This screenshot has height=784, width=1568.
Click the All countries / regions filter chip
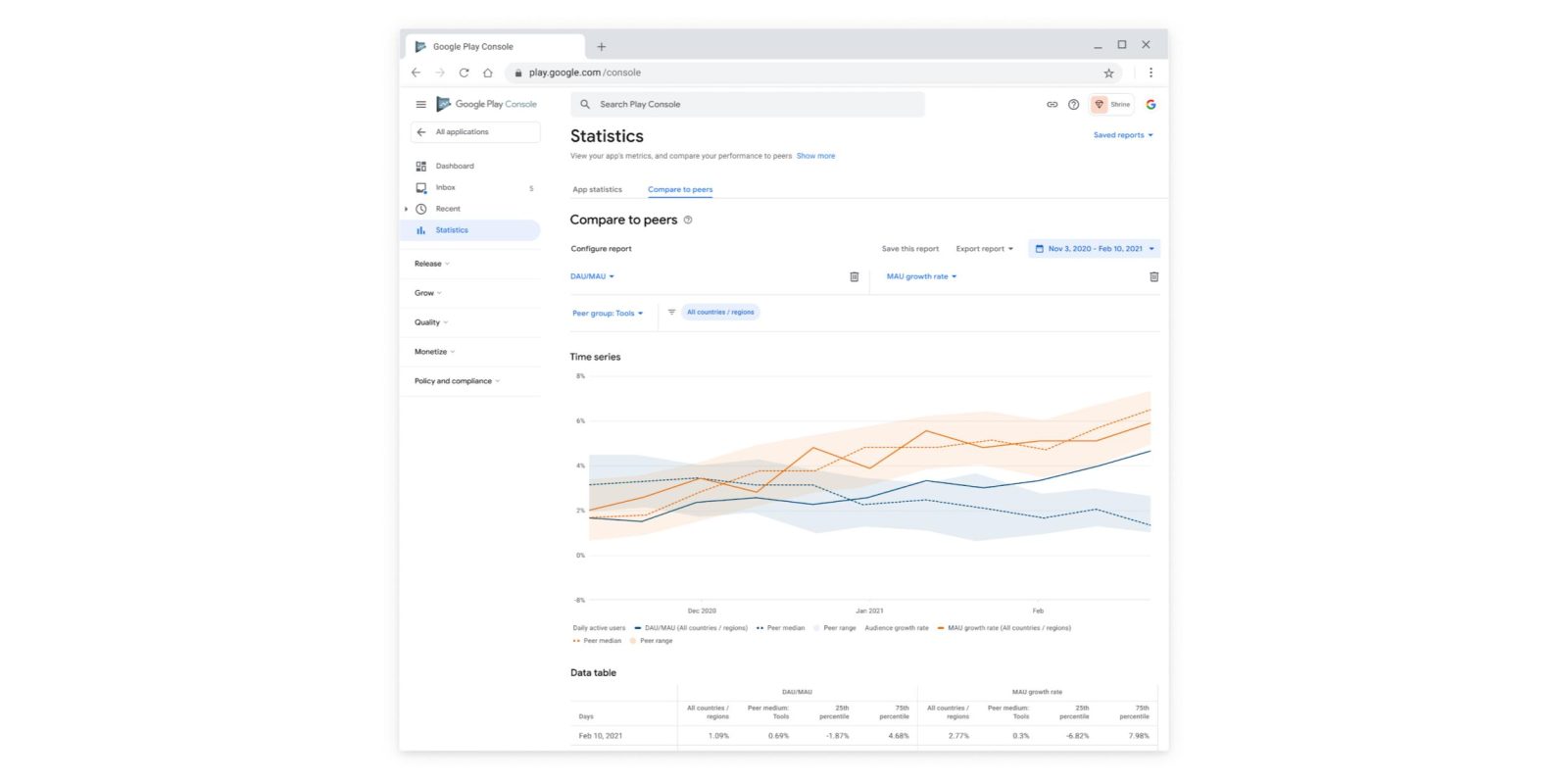point(720,313)
